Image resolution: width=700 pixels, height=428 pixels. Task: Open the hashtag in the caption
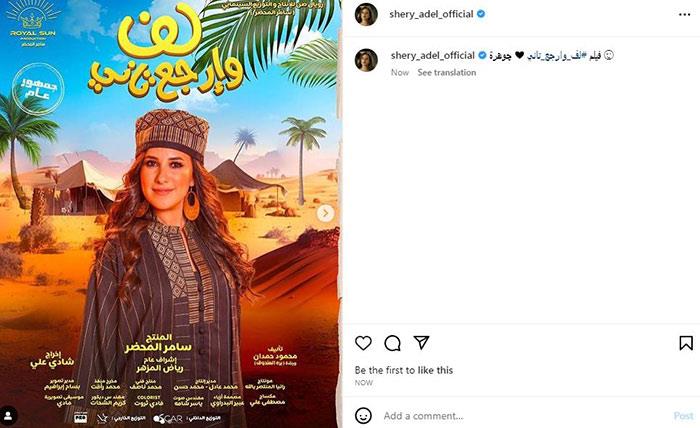point(557,56)
